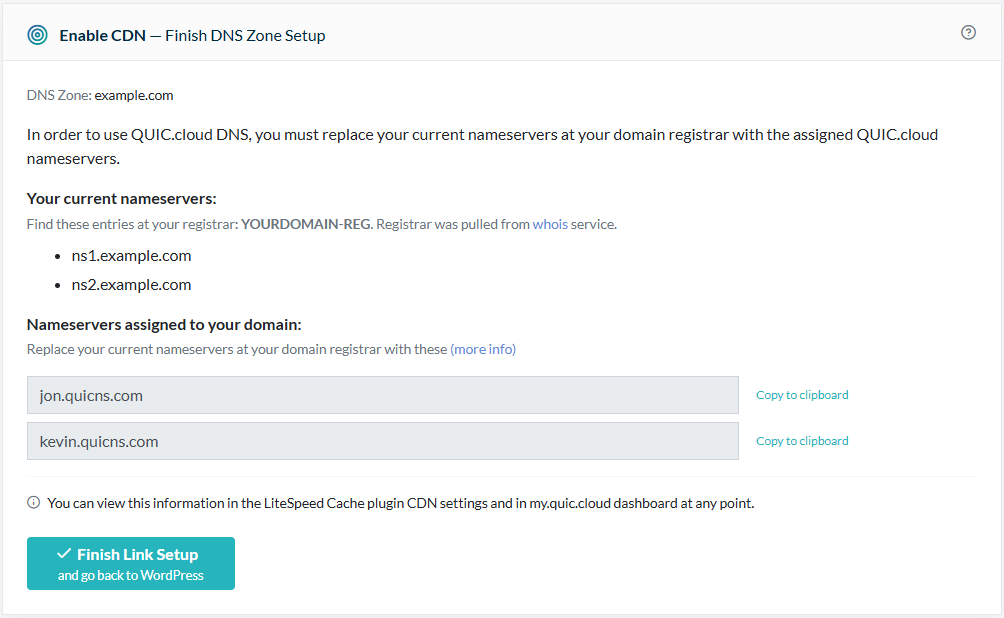
Task: Click the "Nameservers assigned to your domain:" heading
Action: tap(164, 324)
